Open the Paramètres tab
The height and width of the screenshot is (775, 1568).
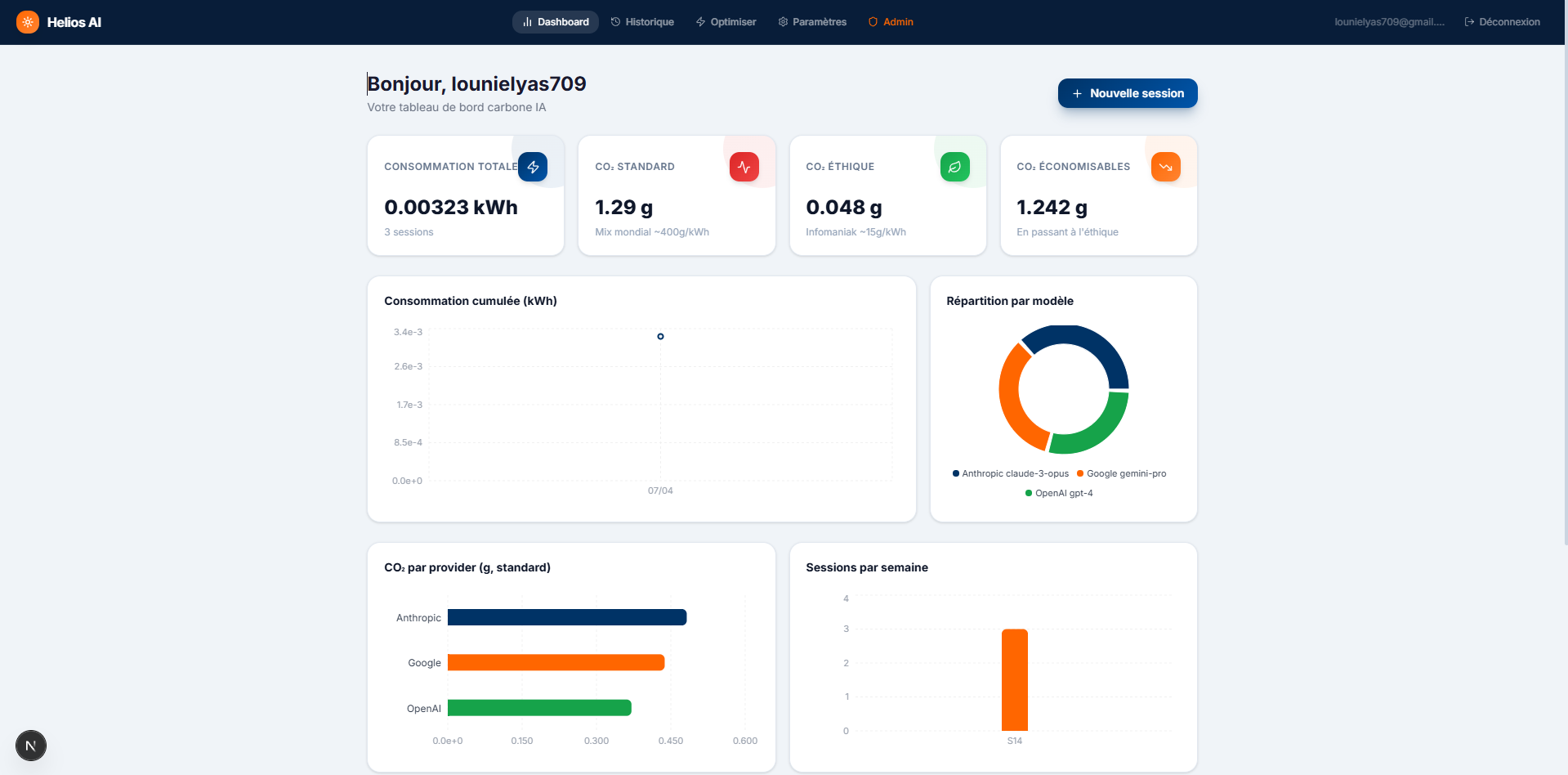(x=812, y=22)
